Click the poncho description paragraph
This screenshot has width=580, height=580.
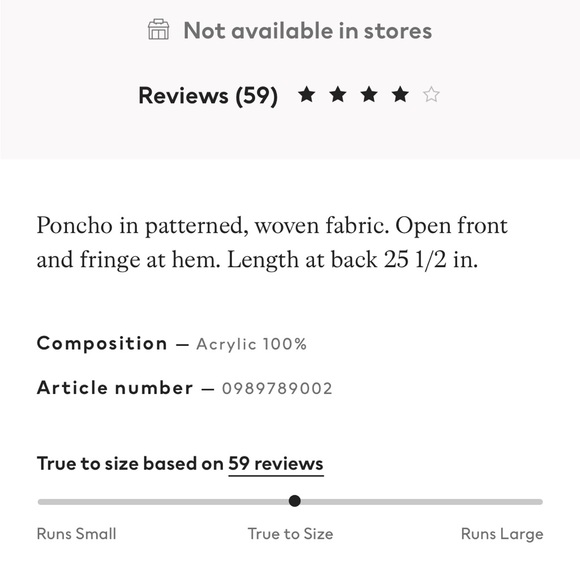click(x=272, y=243)
